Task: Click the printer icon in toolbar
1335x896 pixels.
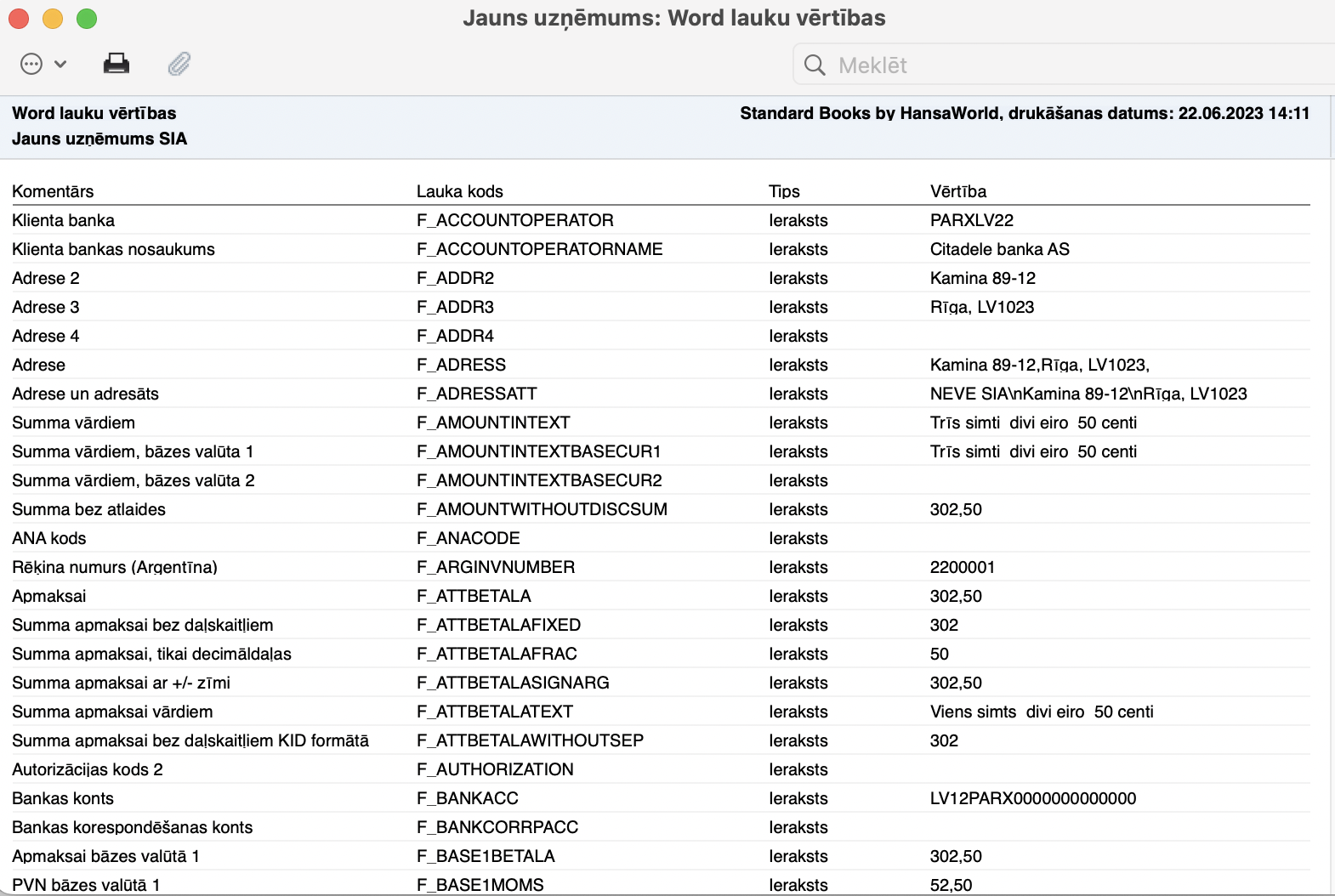Action: [x=116, y=64]
